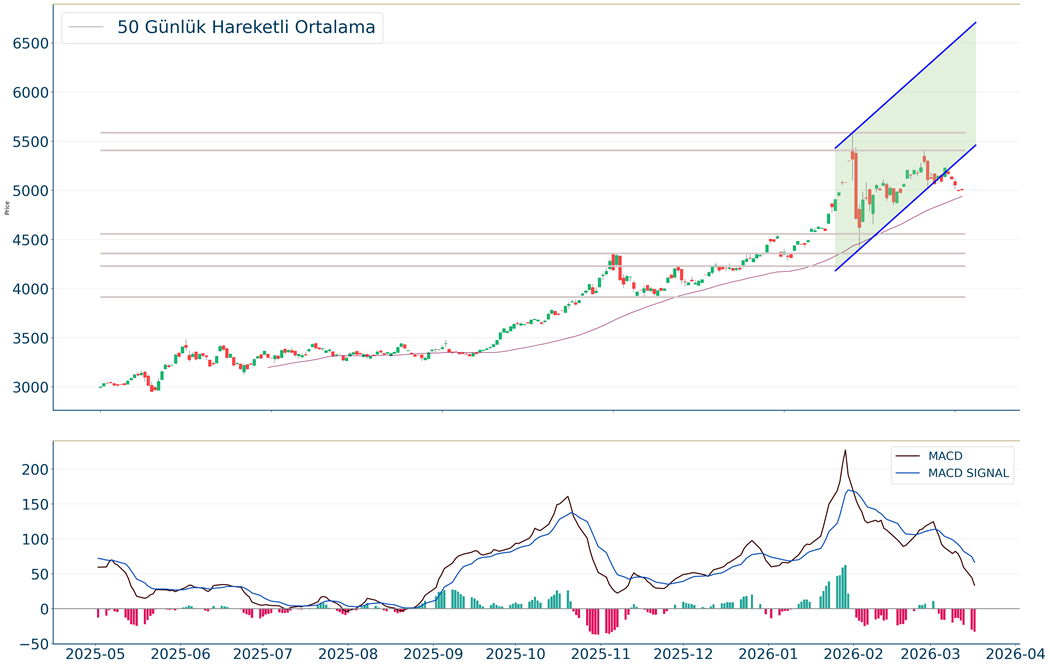The height and width of the screenshot is (666, 1050).
Task: Click the vertical Price axis title
Action: 8,208
